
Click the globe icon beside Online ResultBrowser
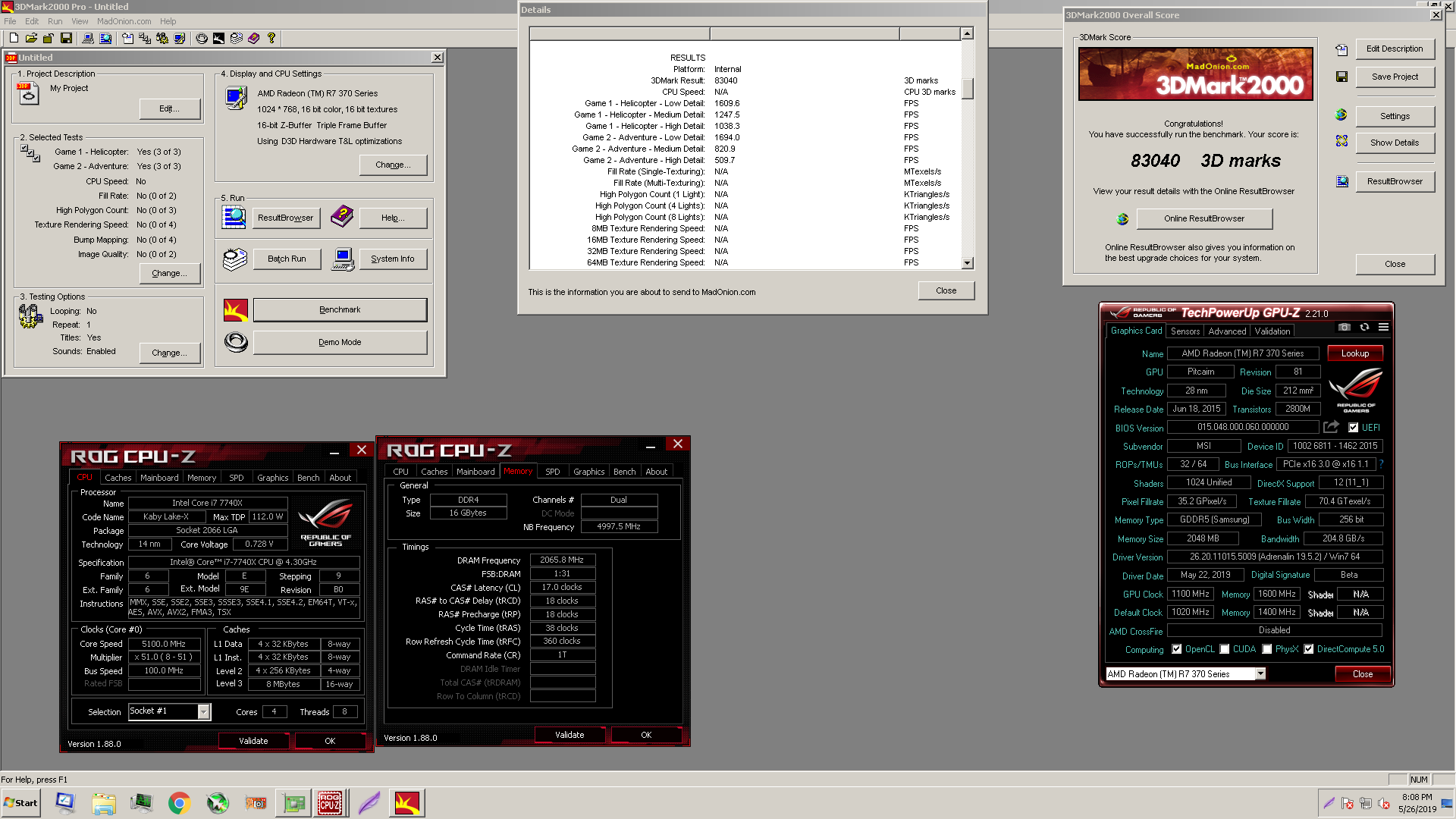tap(1122, 219)
